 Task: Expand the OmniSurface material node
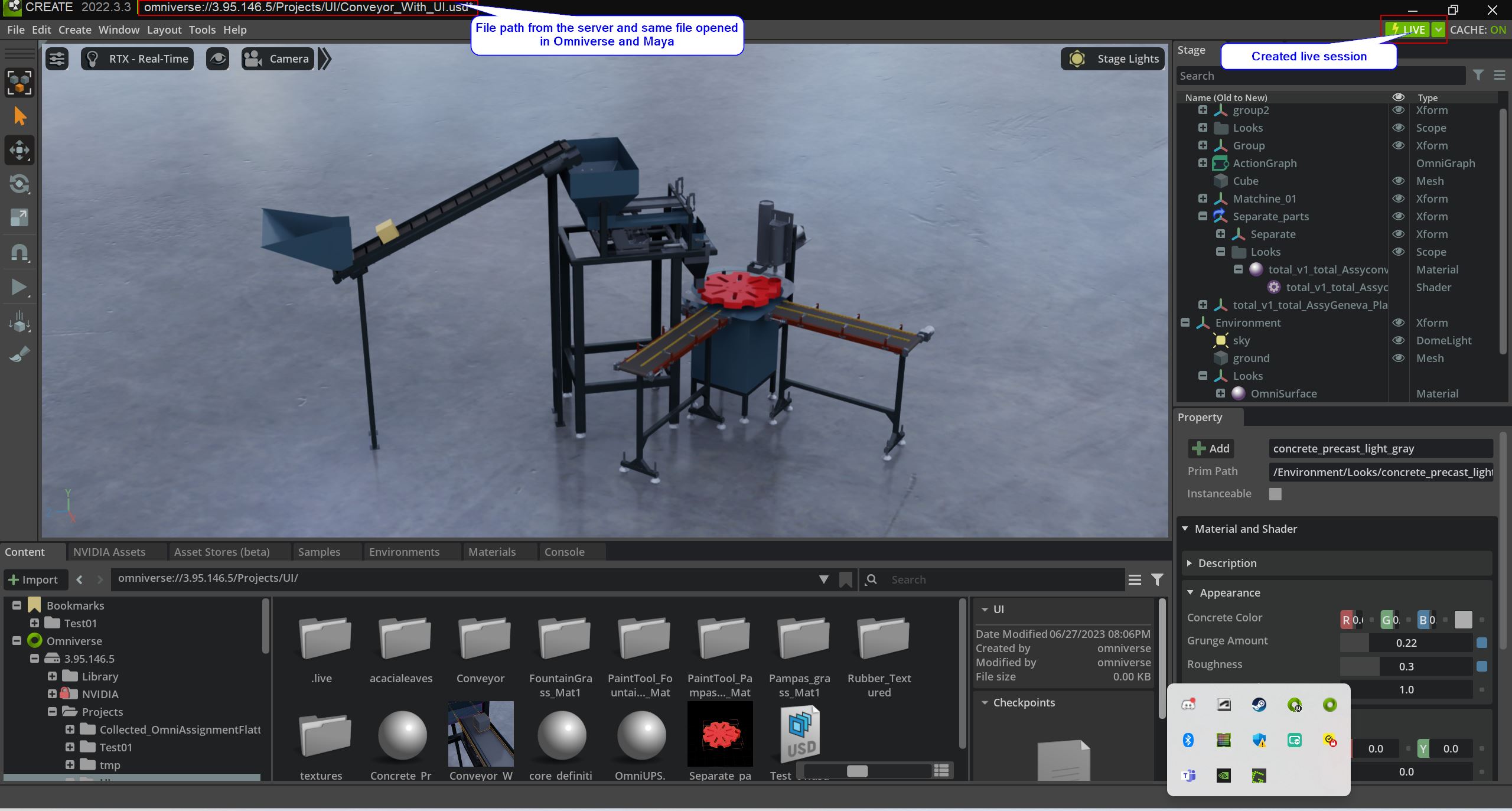1220,393
